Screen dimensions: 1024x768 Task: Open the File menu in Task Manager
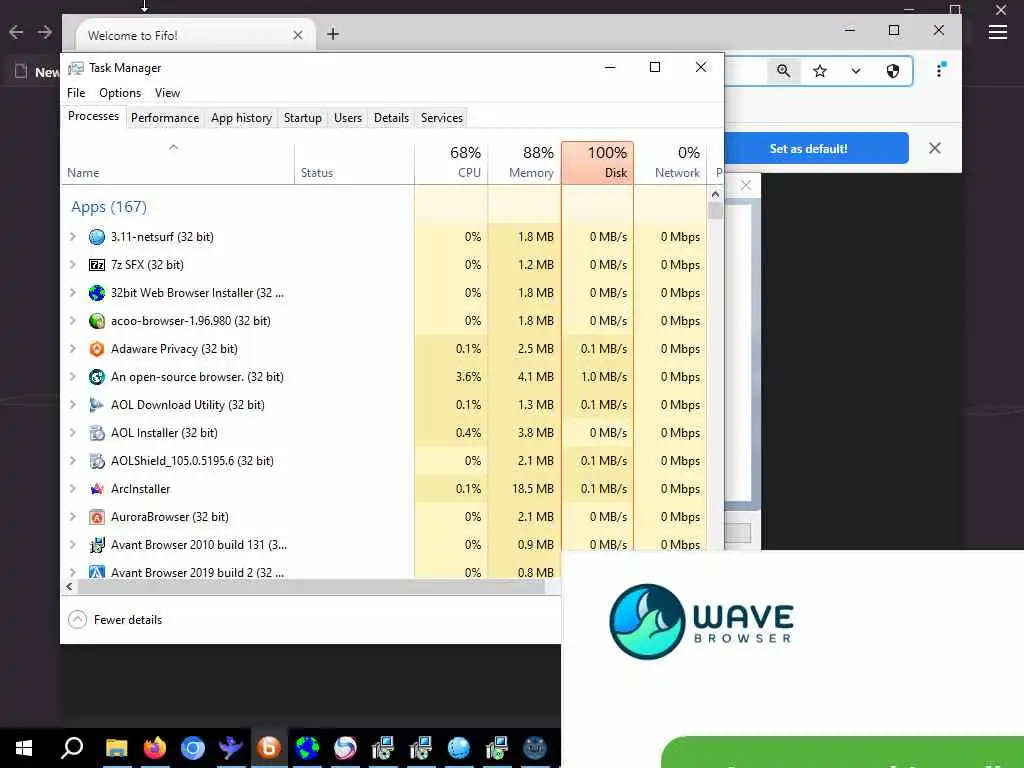[x=76, y=93]
